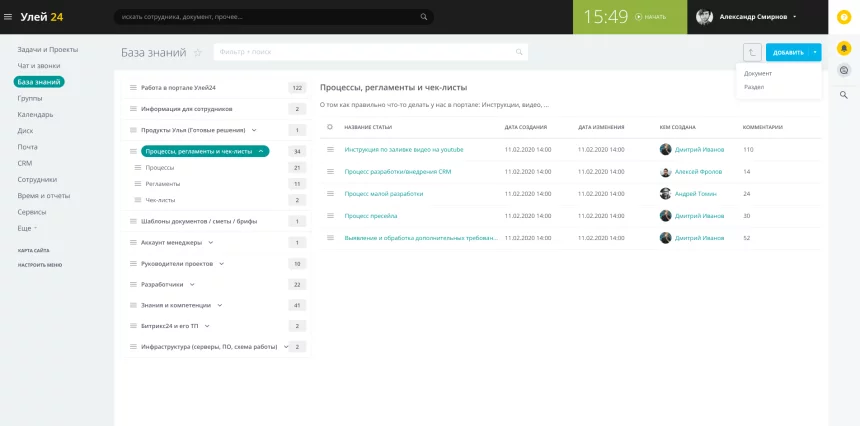
Task: Click the yellow help question mark icon
Action: click(844, 17)
